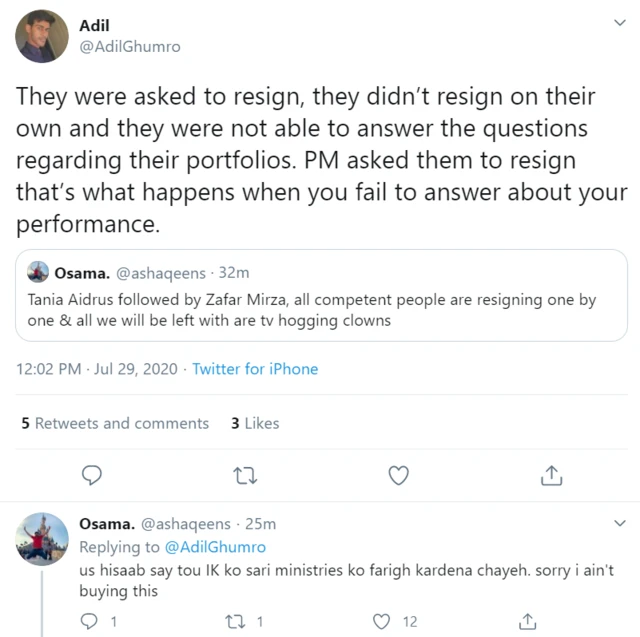Click the @AdilGhumro mention in the Replying to line

(215, 547)
